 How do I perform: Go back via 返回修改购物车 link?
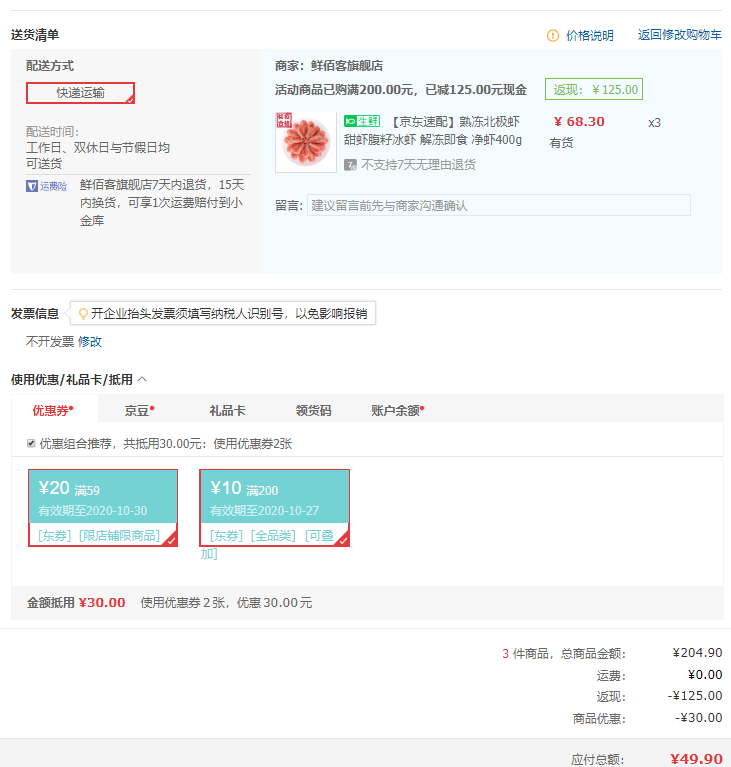[680, 35]
